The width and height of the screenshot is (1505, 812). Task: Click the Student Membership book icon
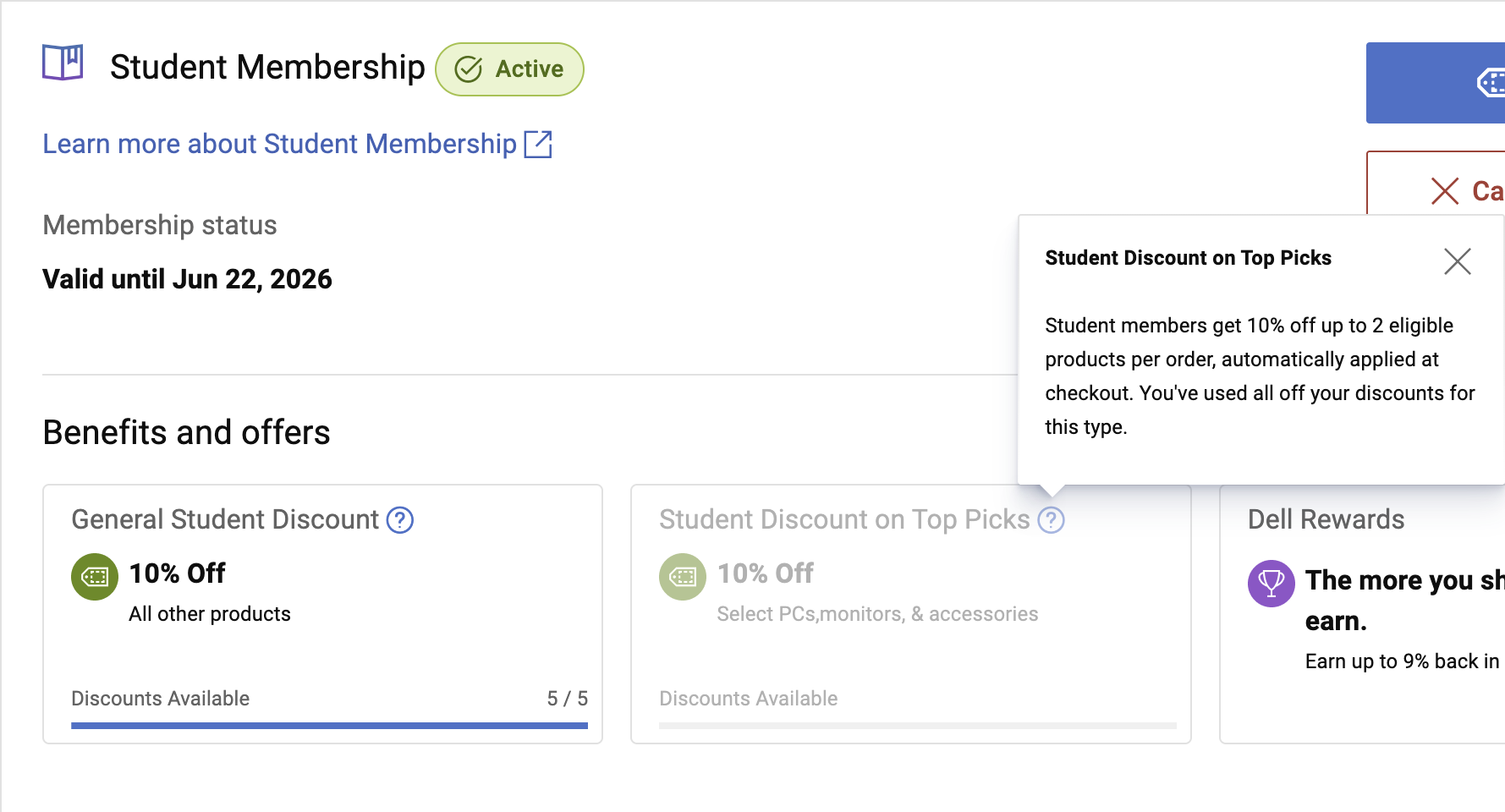63,63
